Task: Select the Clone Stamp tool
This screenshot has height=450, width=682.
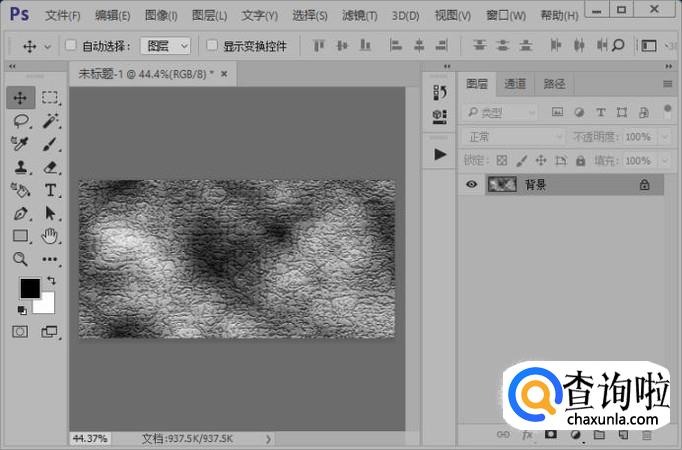Action: (20, 167)
